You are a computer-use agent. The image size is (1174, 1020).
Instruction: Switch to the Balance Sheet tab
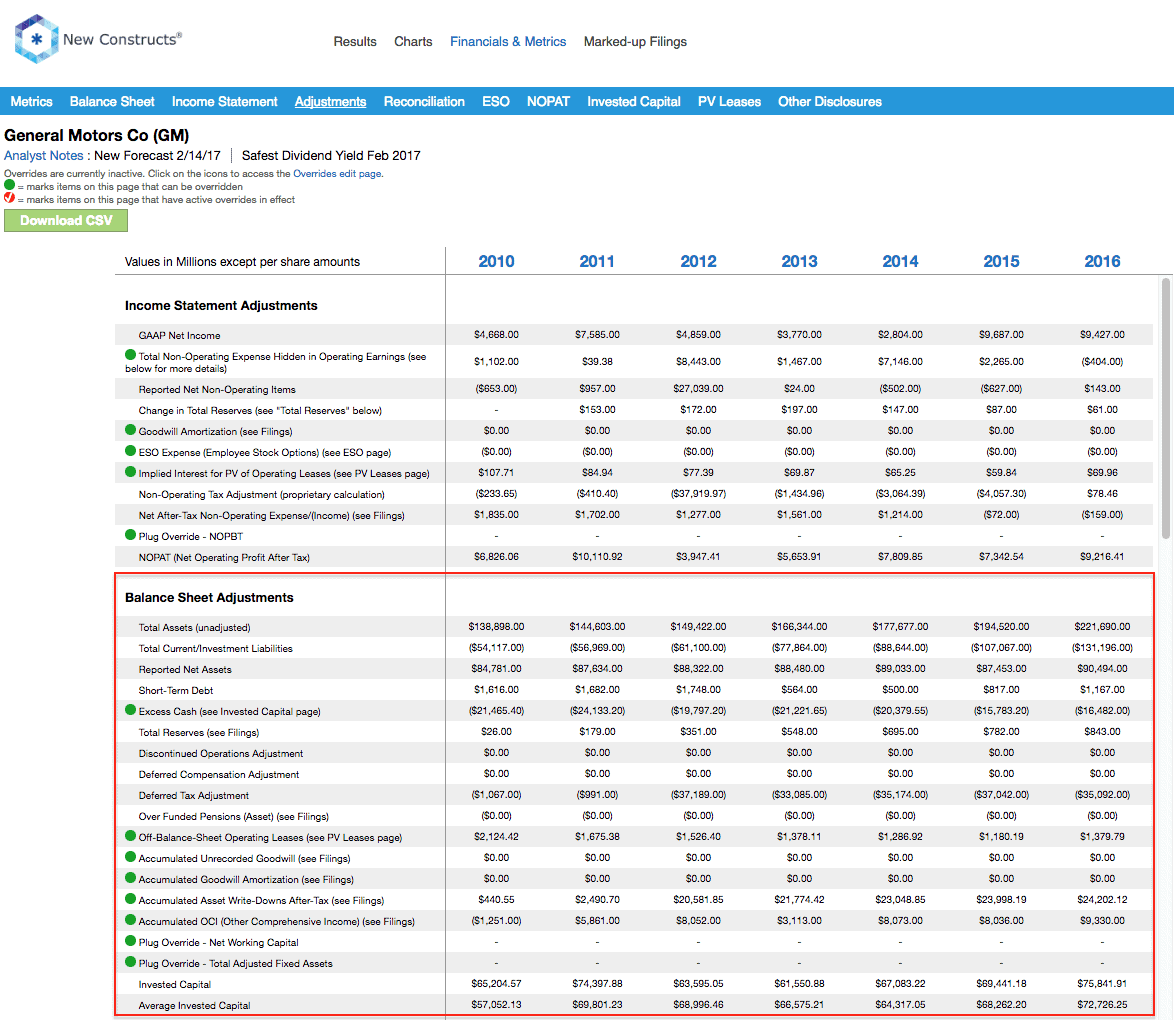point(112,102)
